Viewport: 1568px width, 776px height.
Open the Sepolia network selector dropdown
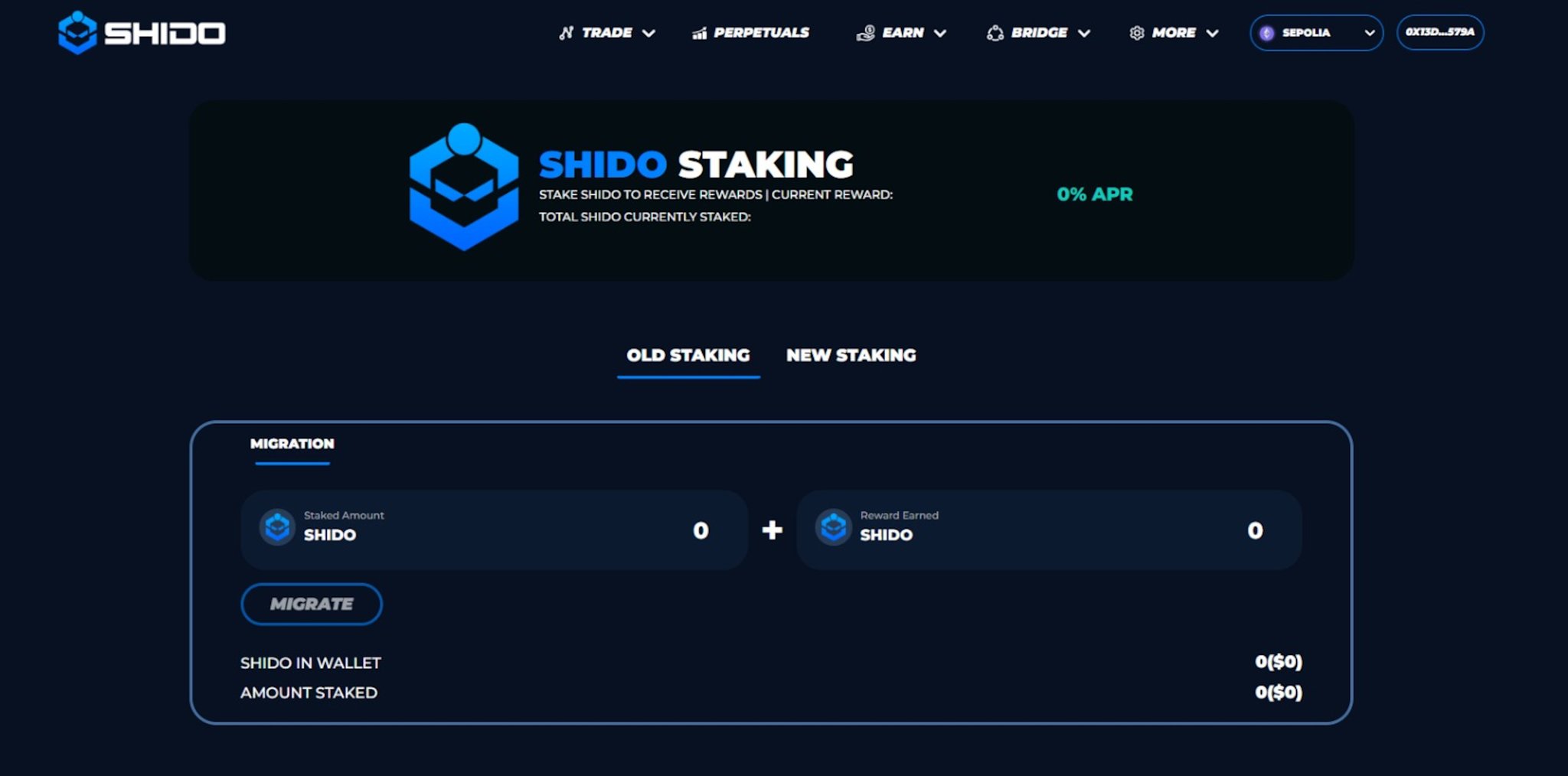1316,33
